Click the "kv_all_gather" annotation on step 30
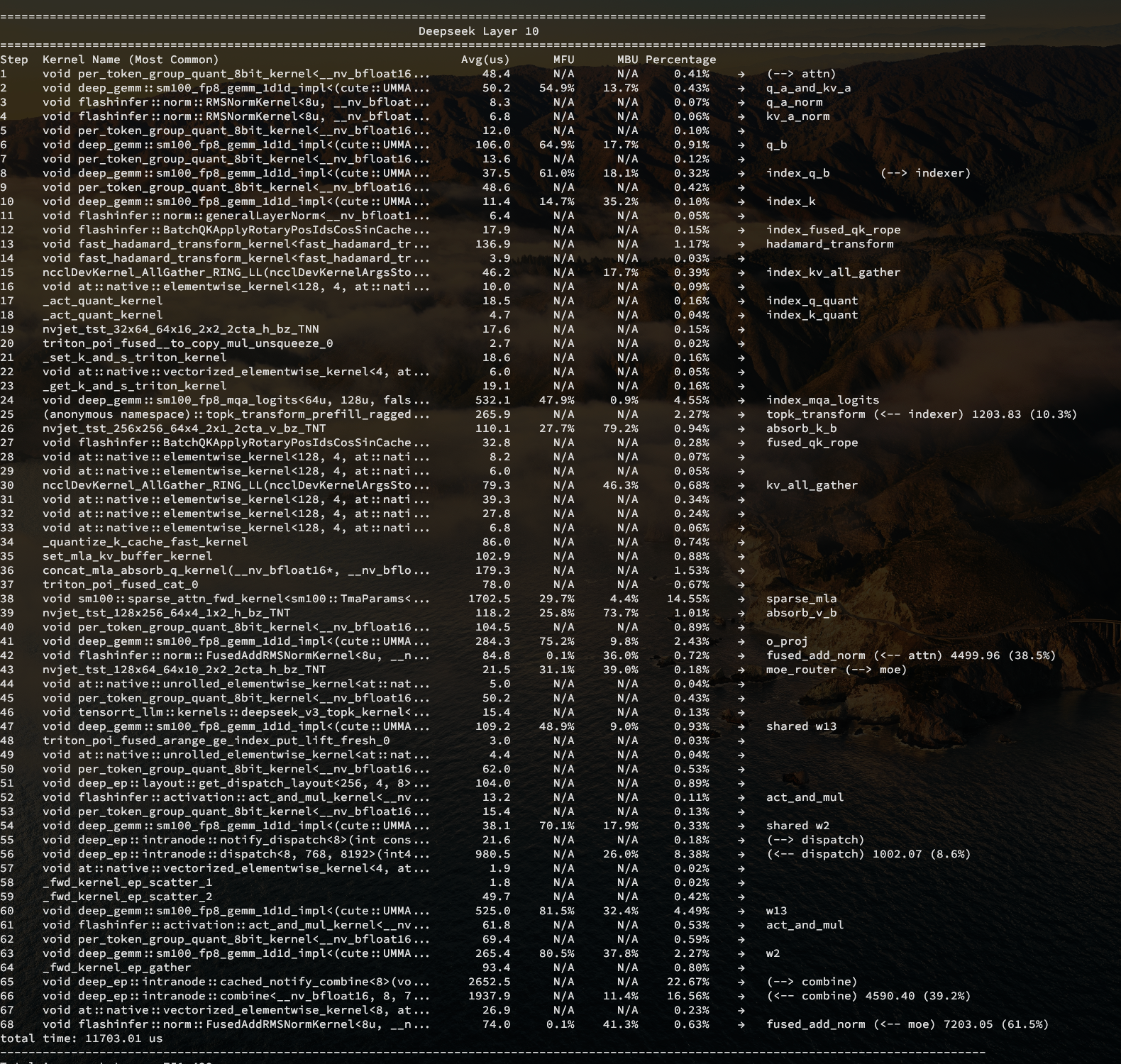The width and height of the screenshot is (1121, 1064). [812, 485]
